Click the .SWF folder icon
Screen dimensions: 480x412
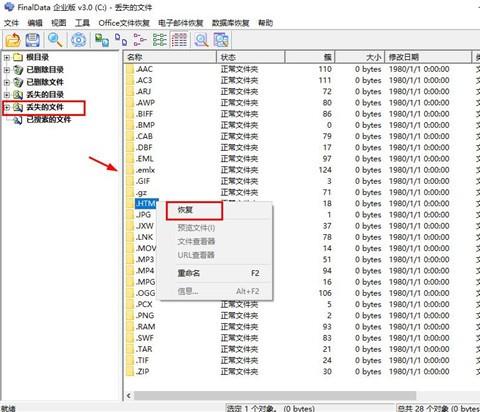130,338
